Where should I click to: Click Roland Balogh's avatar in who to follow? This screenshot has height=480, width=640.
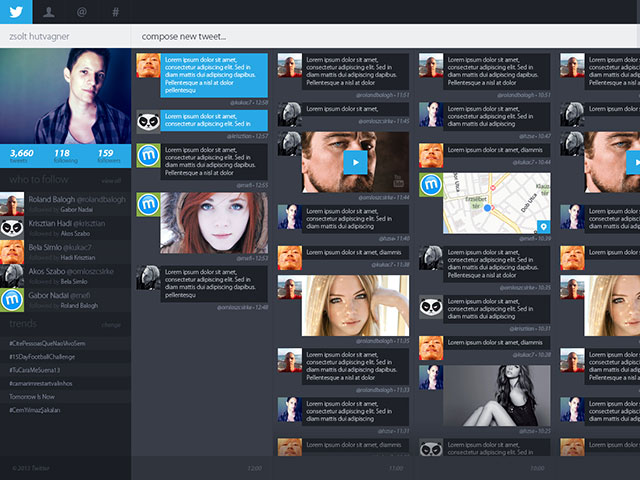[x=12, y=204]
